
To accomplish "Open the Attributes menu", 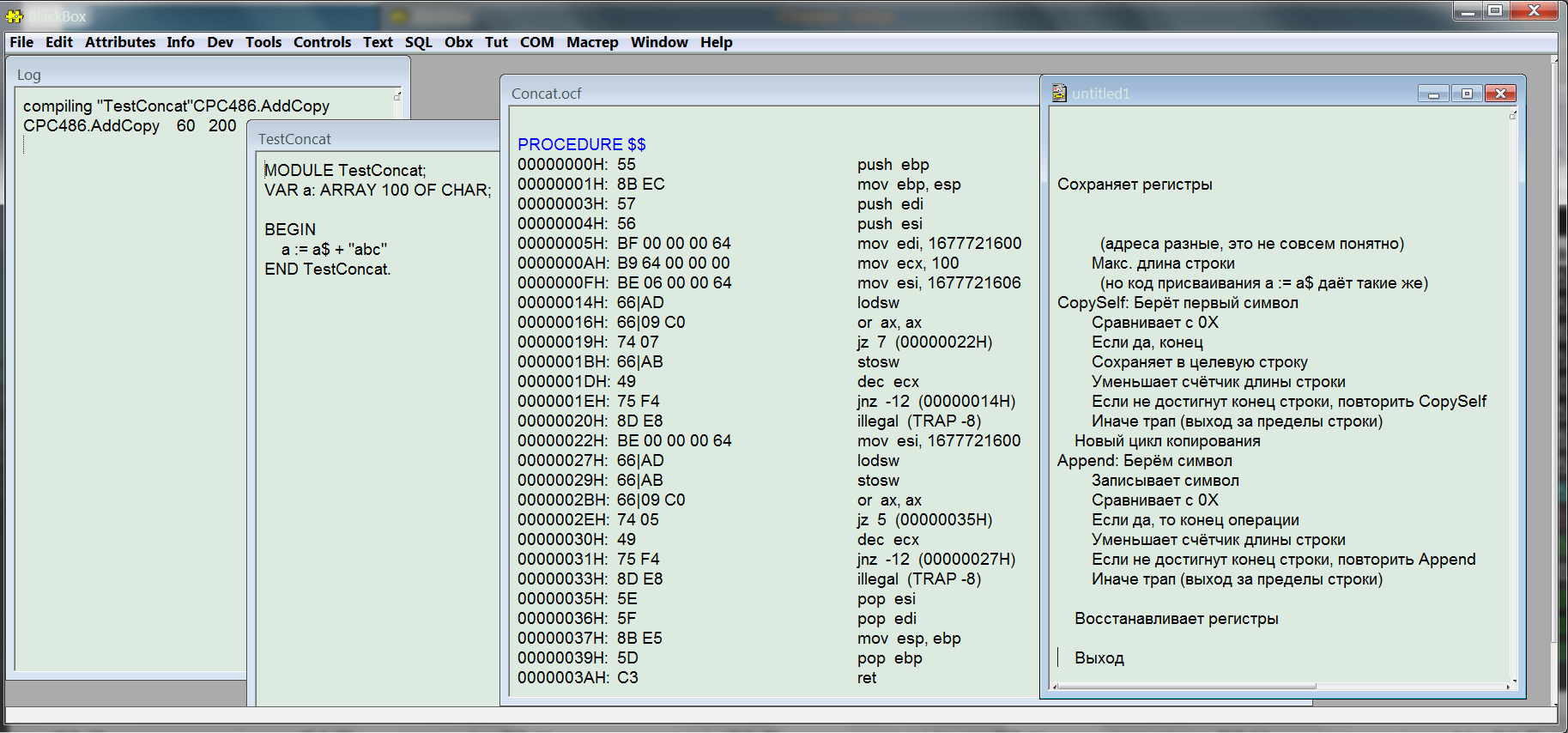I will click(120, 42).
